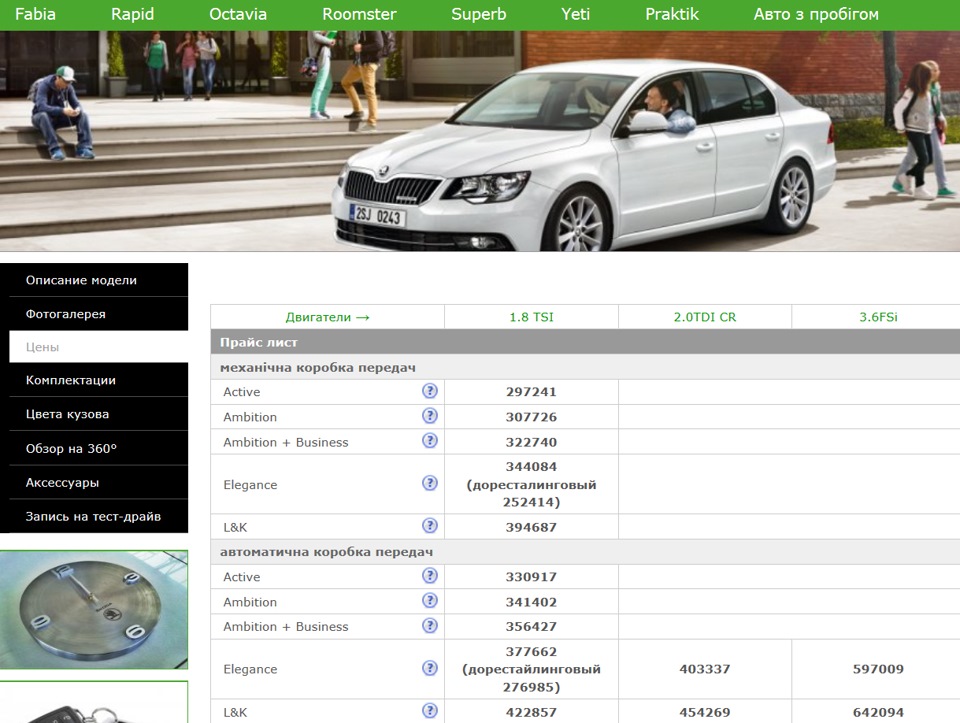Click механічна коробка передач section label

pyautogui.click(x=318, y=367)
